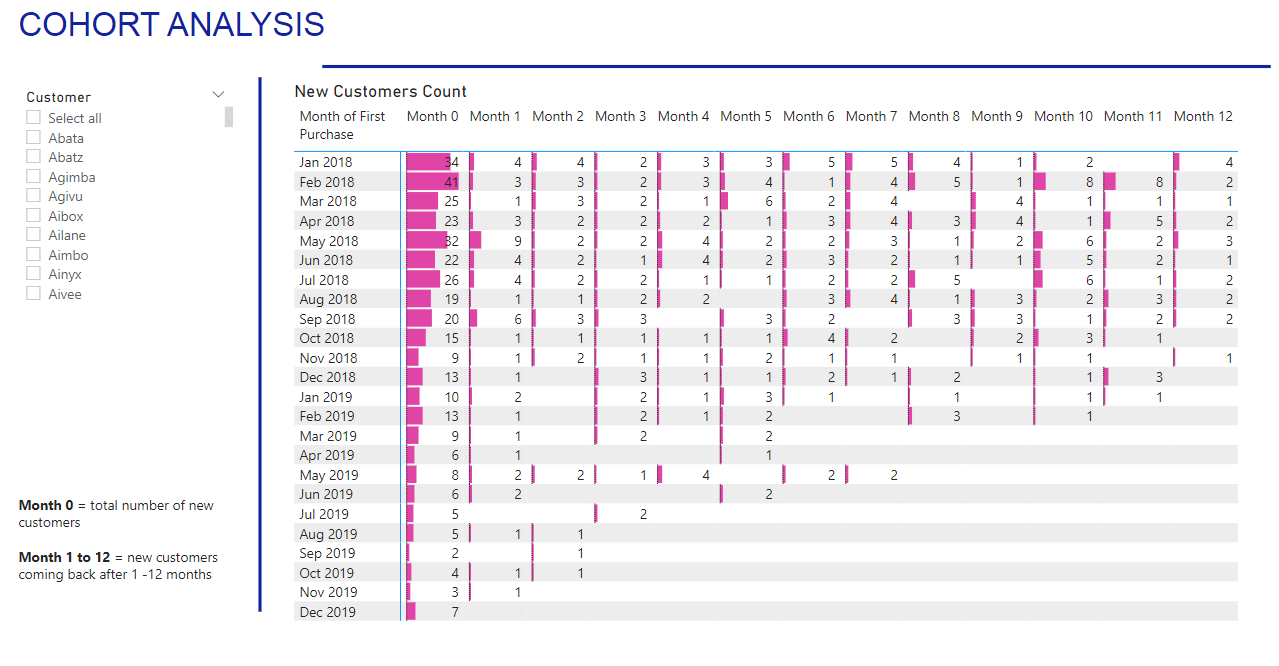1279x666 pixels.
Task: Select the Jan 2018 cohort row label
Action: tap(325, 162)
